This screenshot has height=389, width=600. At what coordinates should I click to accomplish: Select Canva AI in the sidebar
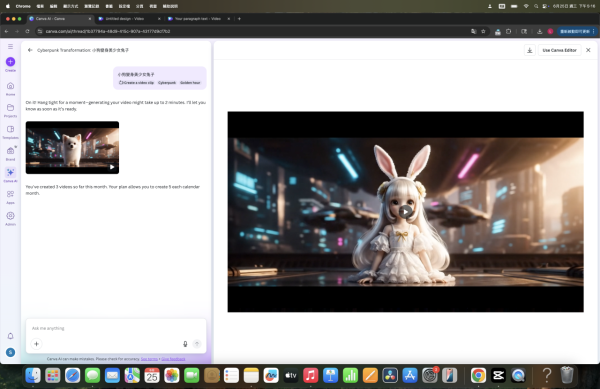[10, 175]
